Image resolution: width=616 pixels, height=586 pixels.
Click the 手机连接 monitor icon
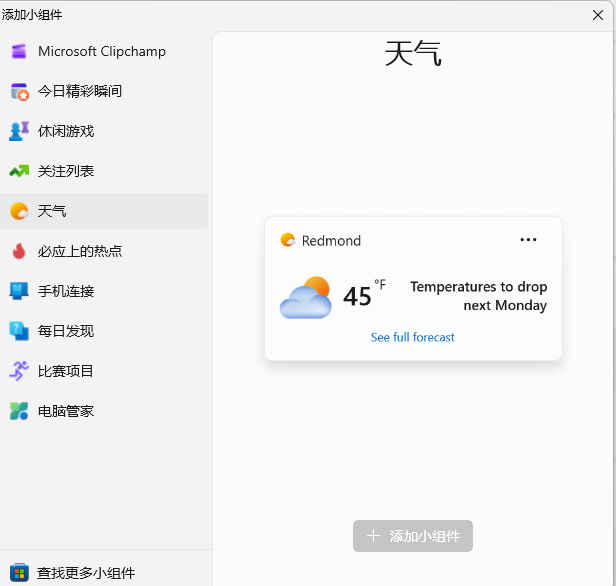pyautogui.click(x=19, y=291)
